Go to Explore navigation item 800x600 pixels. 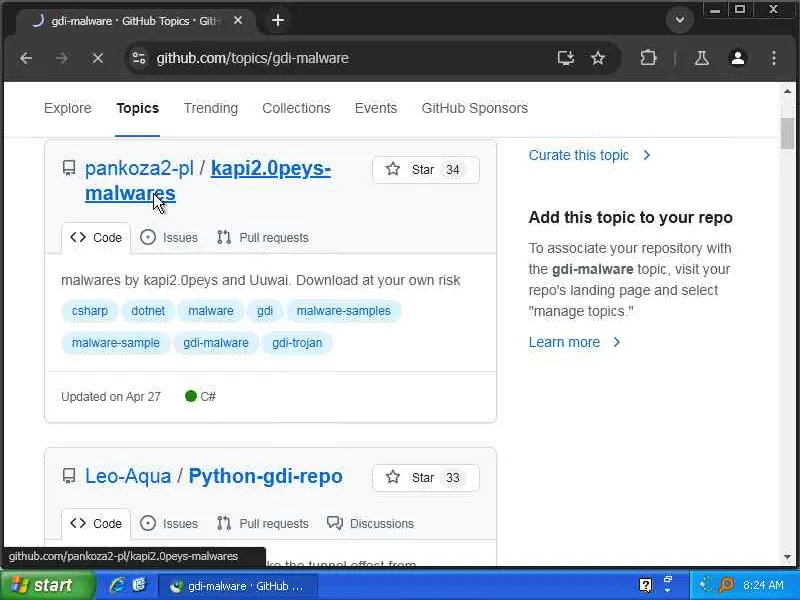68,108
